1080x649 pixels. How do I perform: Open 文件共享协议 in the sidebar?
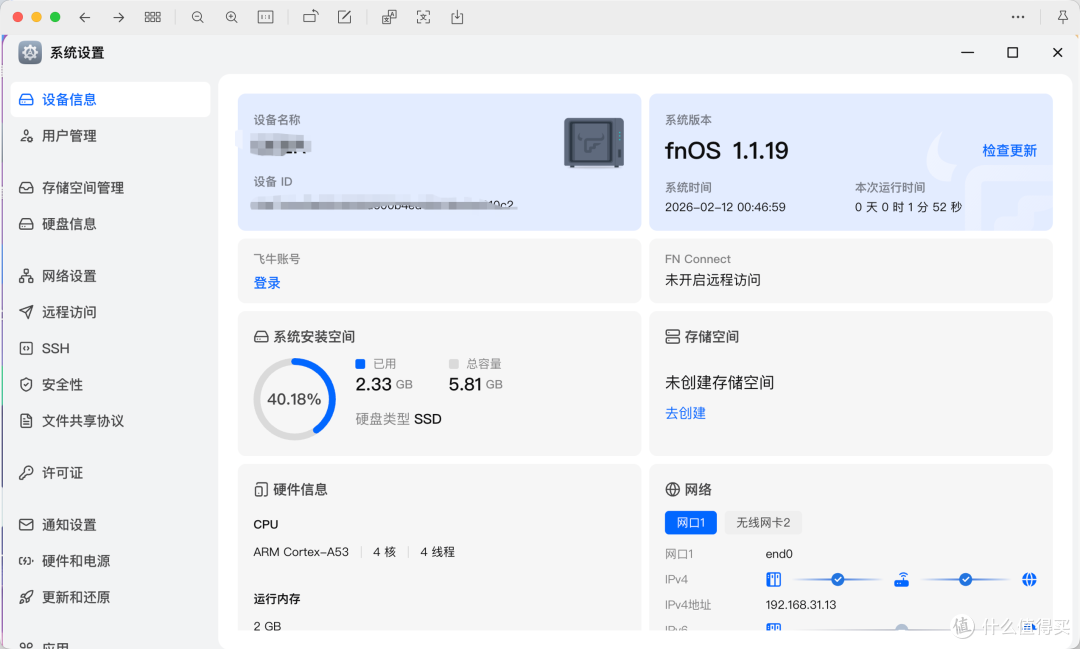pos(110,421)
